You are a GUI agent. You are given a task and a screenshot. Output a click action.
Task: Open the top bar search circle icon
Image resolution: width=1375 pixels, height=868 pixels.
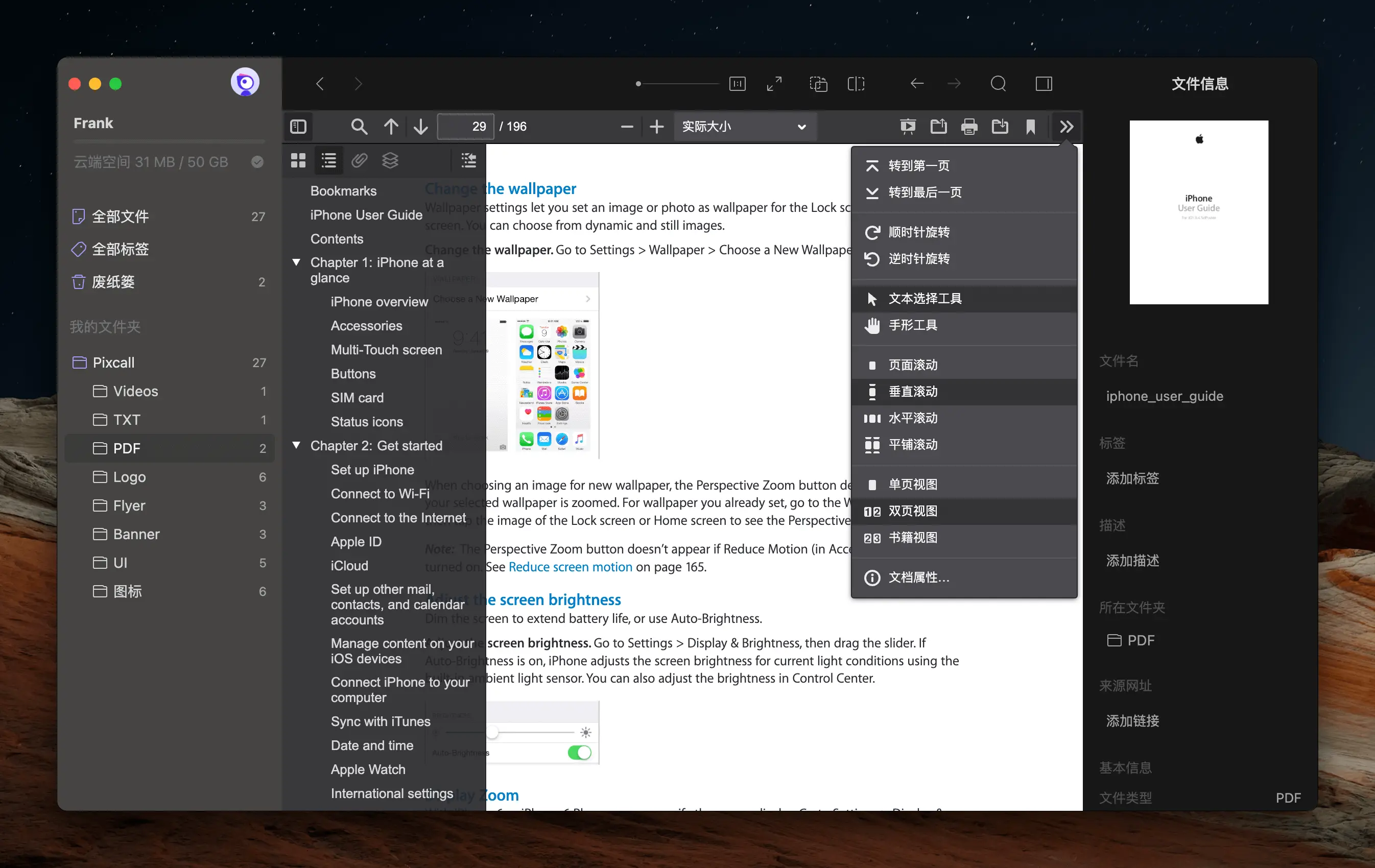998,84
